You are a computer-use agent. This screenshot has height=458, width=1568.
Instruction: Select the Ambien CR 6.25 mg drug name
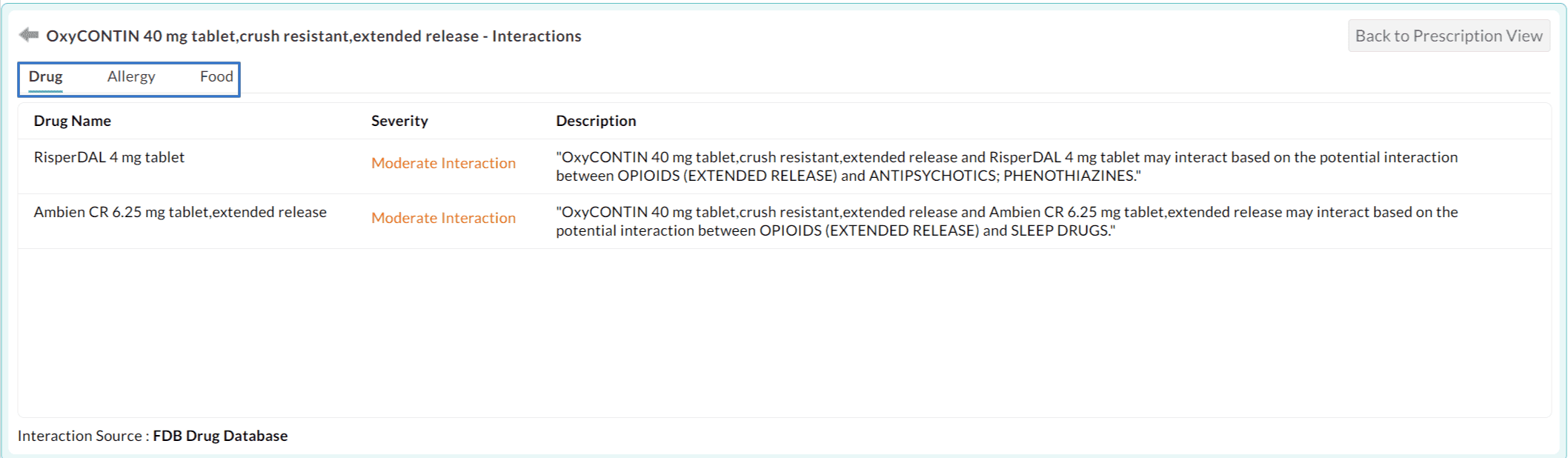click(x=180, y=212)
